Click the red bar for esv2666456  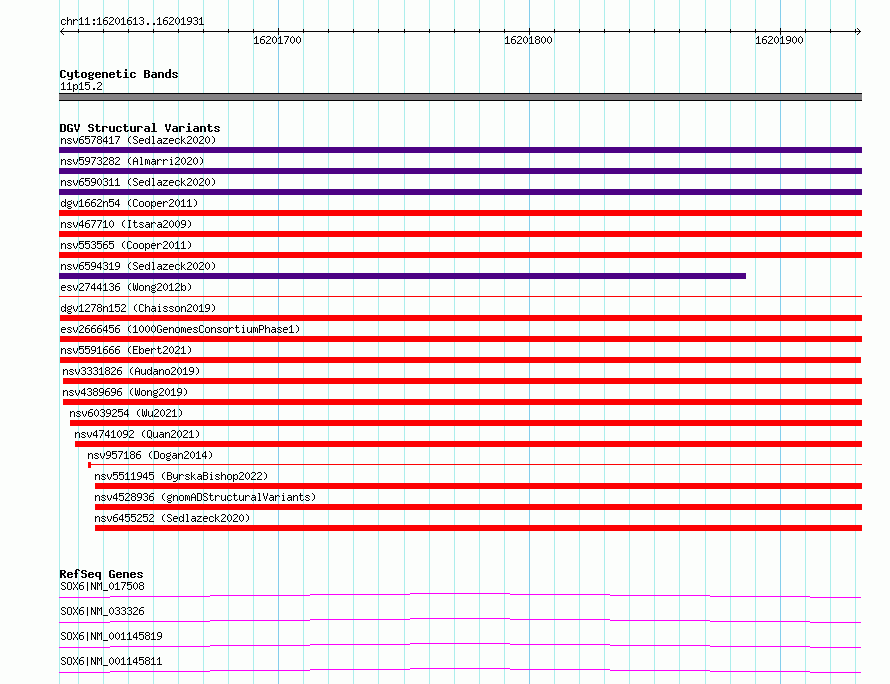[460, 339]
